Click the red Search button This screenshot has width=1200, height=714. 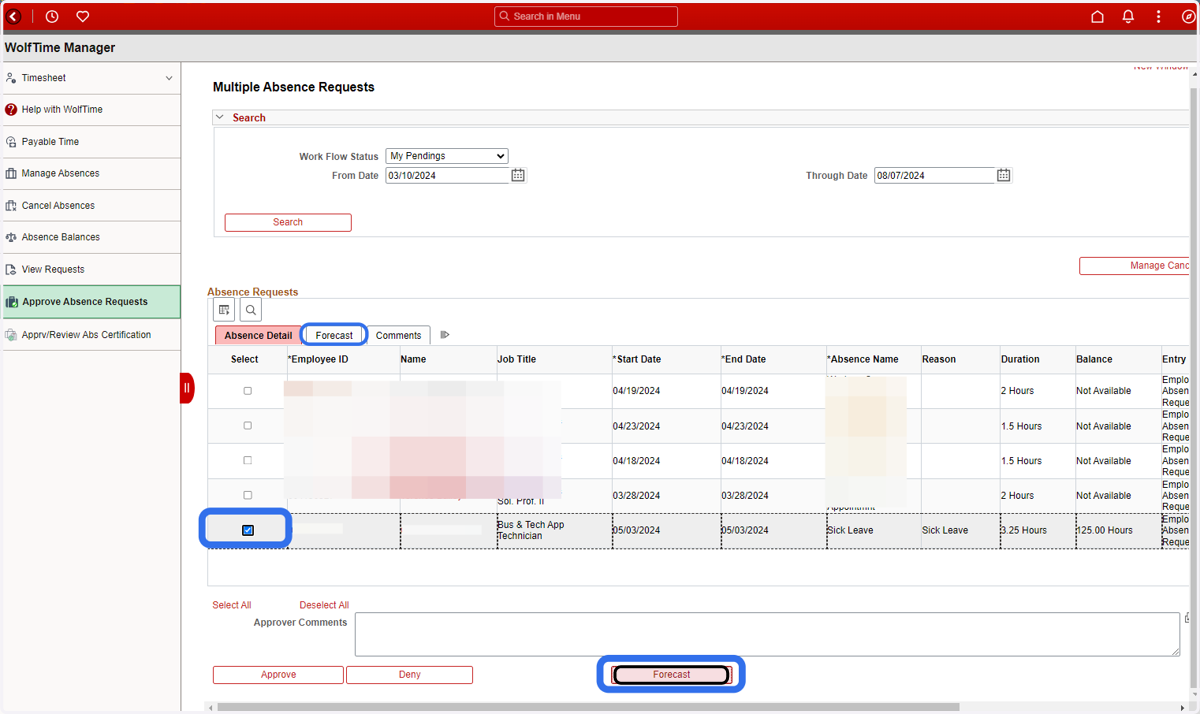(288, 222)
